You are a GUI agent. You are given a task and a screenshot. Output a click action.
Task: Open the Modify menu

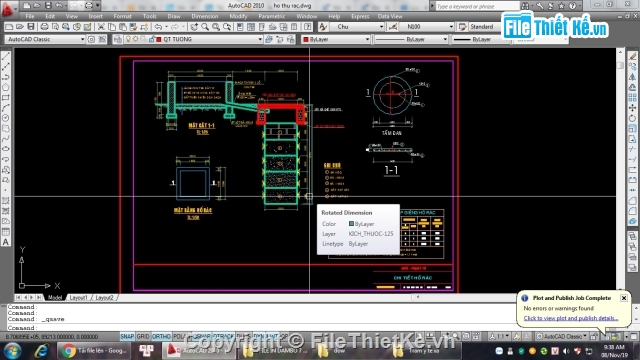pos(238,16)
